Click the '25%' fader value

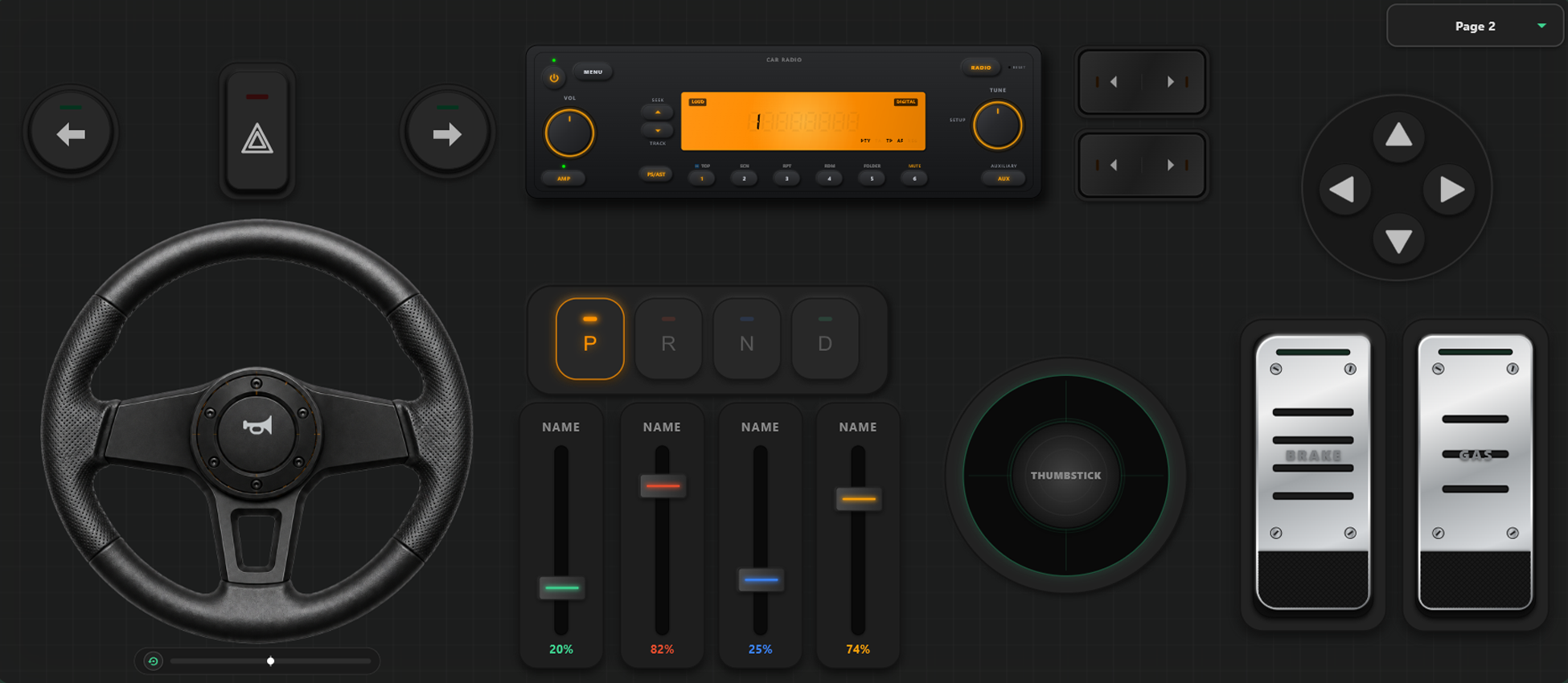(760, 649)
